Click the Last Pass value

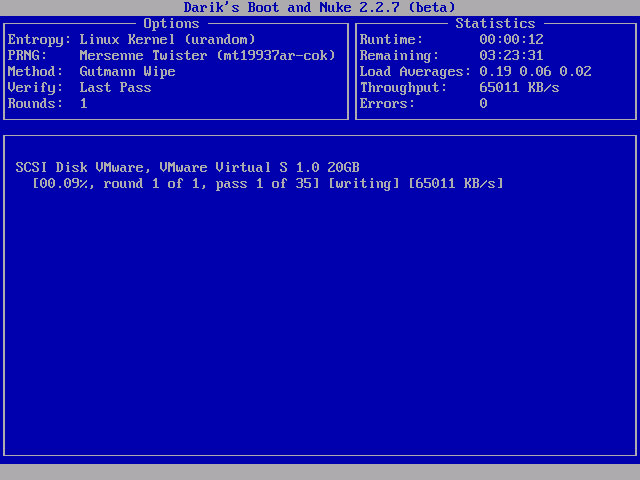(x=116, y=87)
